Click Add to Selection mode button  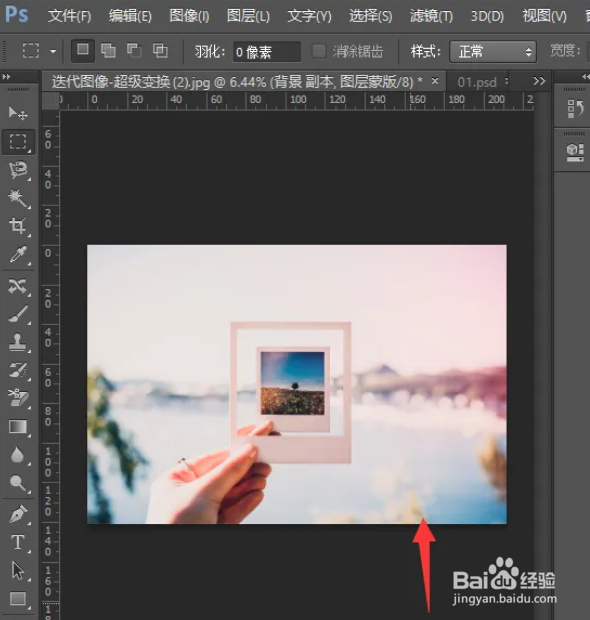[108, 51]
